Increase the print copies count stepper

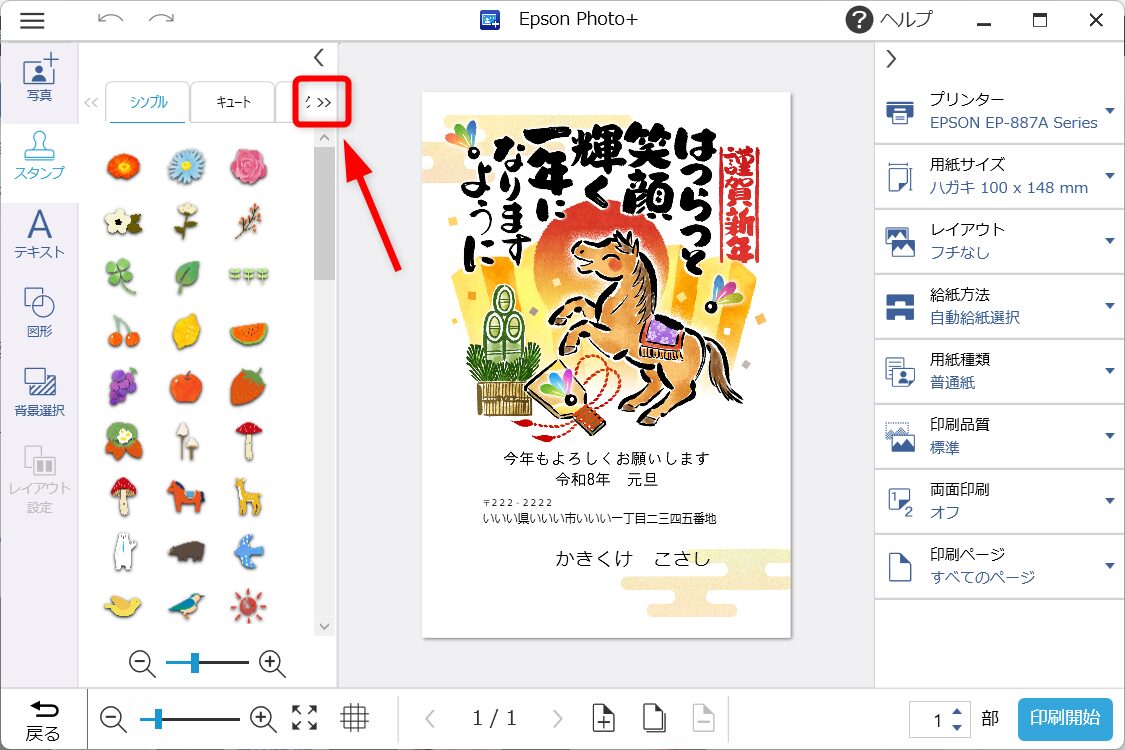tap(957, 711)
